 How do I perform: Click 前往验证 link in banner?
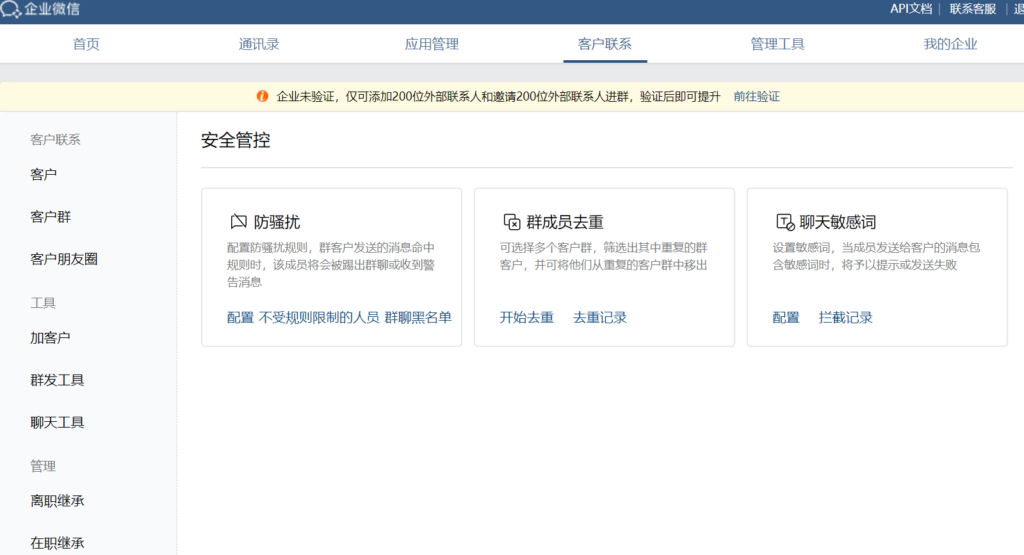(756, 97)
